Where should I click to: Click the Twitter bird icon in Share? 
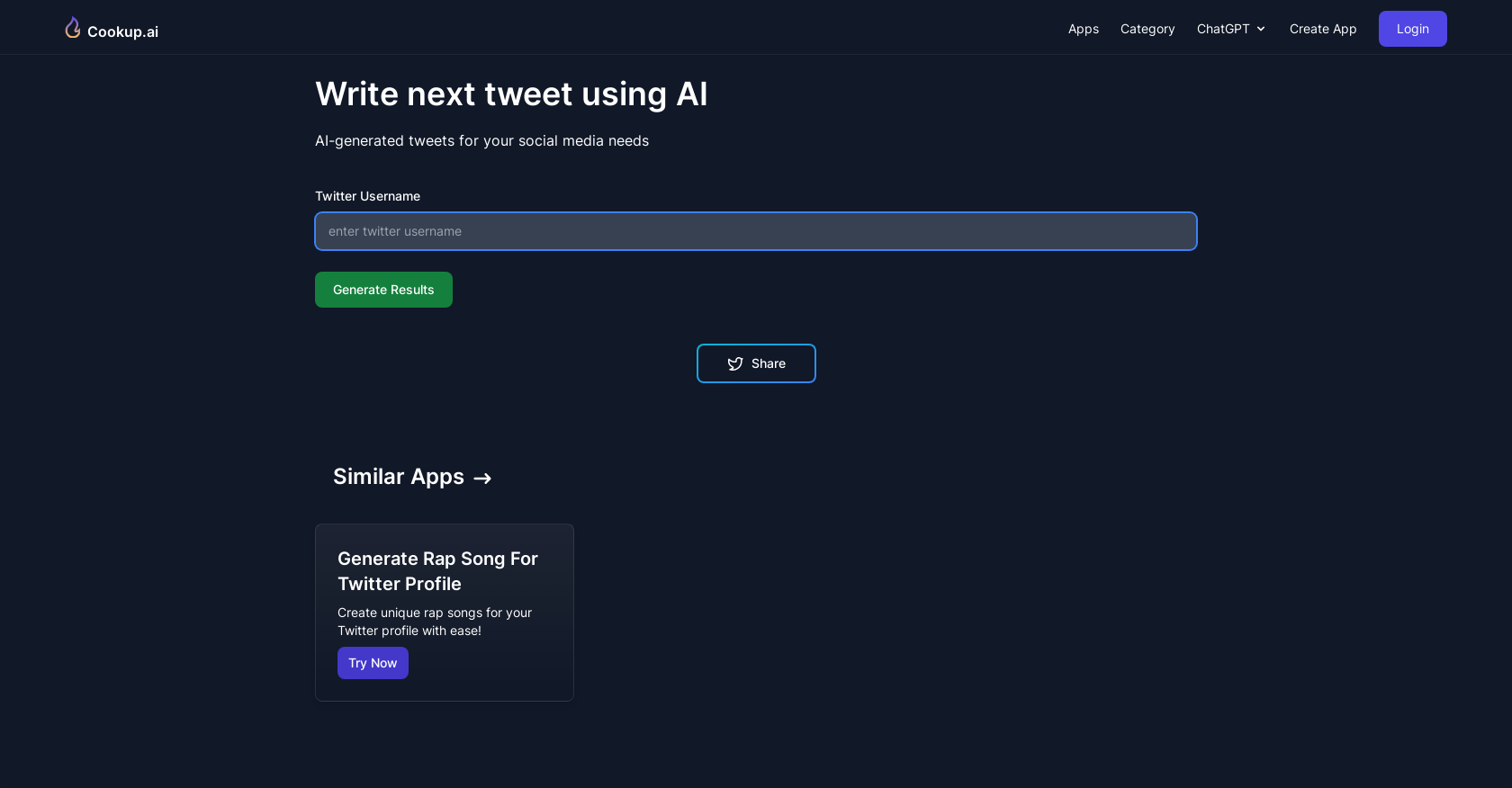pos(735,363)
